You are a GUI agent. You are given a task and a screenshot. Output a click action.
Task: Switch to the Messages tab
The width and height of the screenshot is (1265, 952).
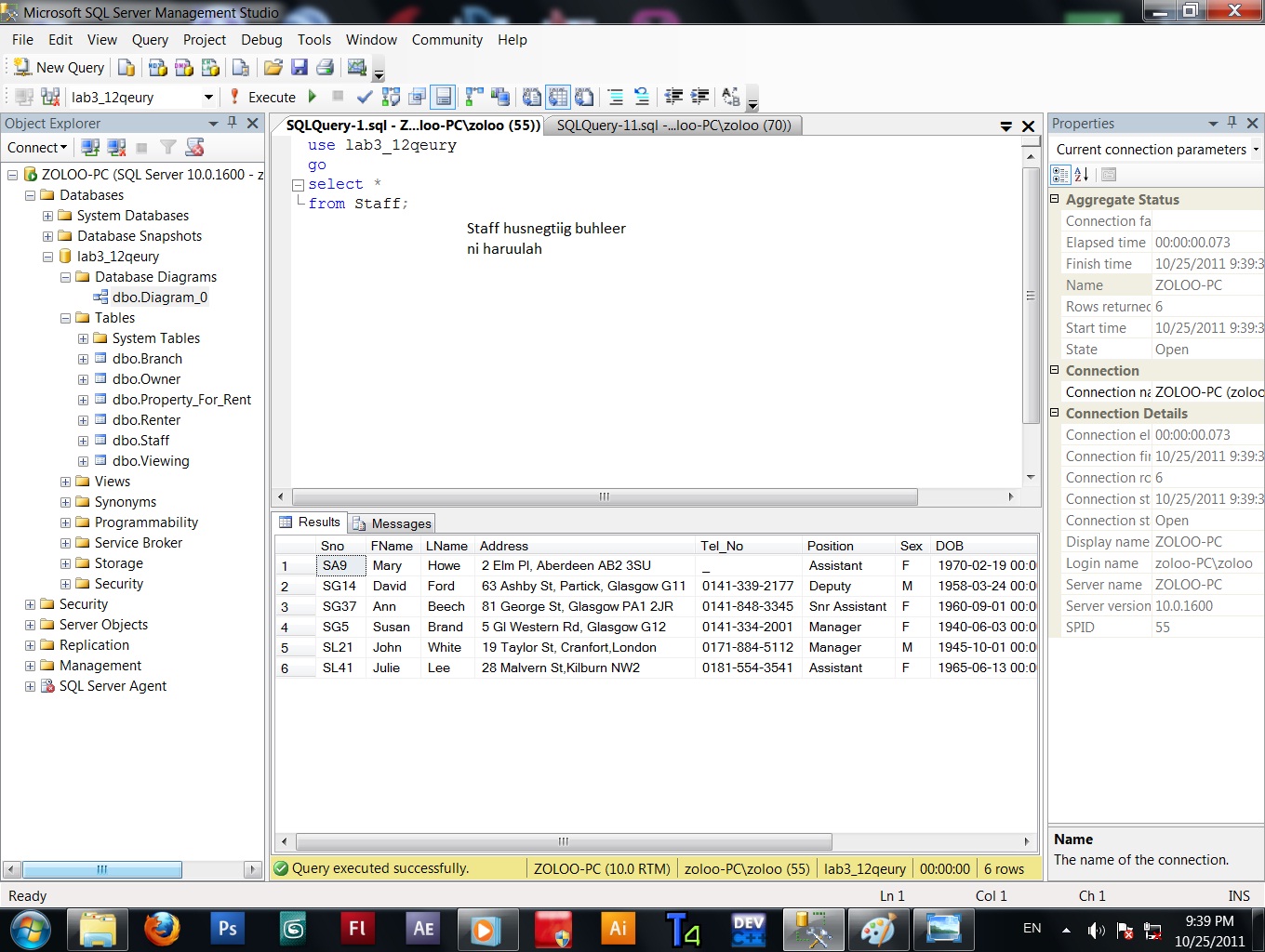pyautogui.click(x=392, y=523)
